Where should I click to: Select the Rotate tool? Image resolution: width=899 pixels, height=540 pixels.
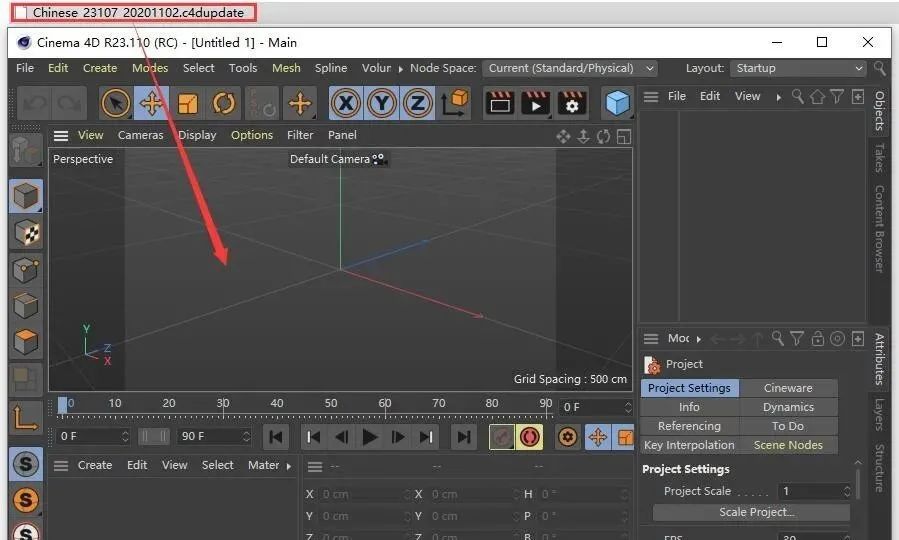point(224,104)
